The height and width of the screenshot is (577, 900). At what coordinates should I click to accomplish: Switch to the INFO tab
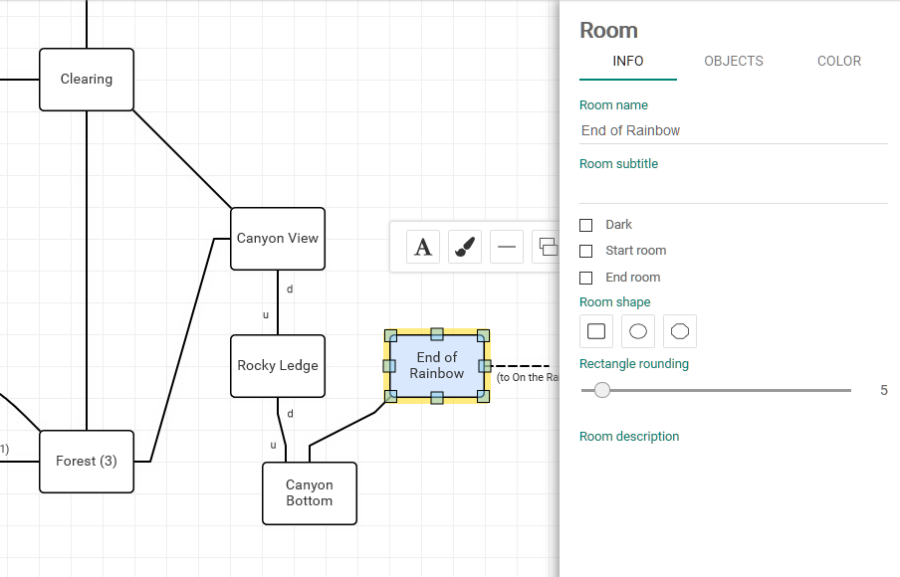click(628, 61)
